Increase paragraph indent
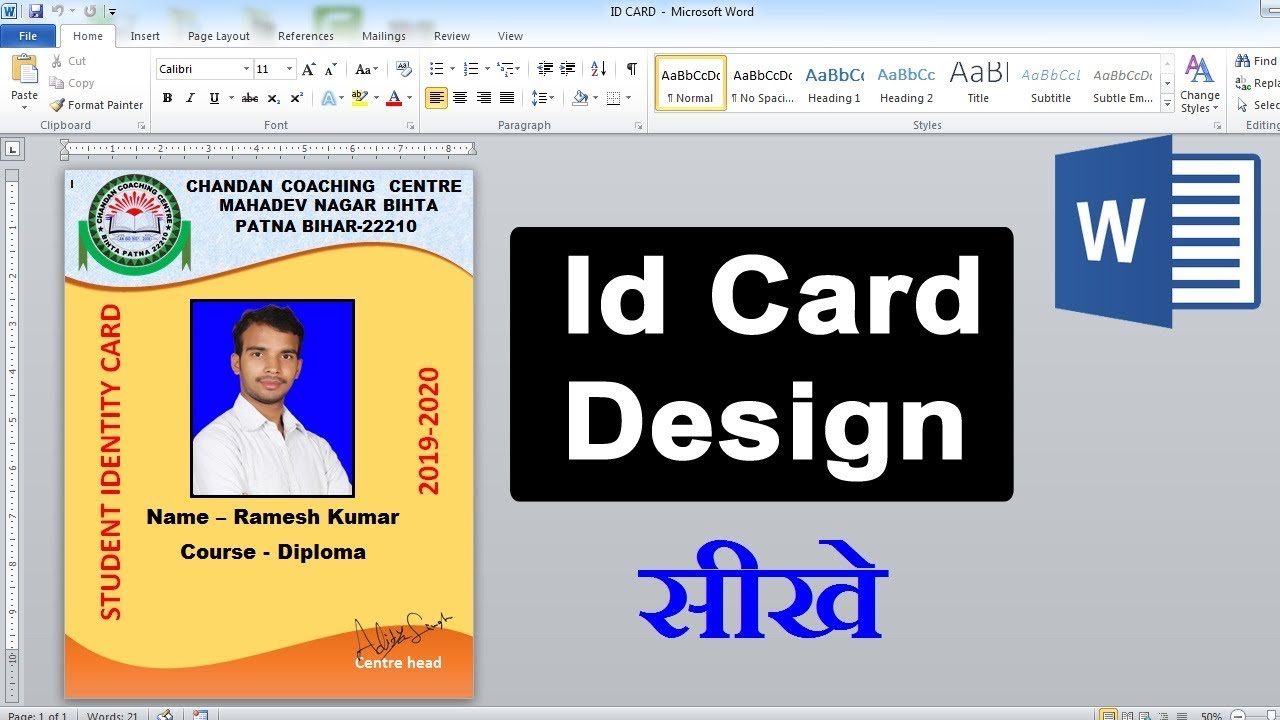The height and width of the screenshot is (720, 1280). 568,69
